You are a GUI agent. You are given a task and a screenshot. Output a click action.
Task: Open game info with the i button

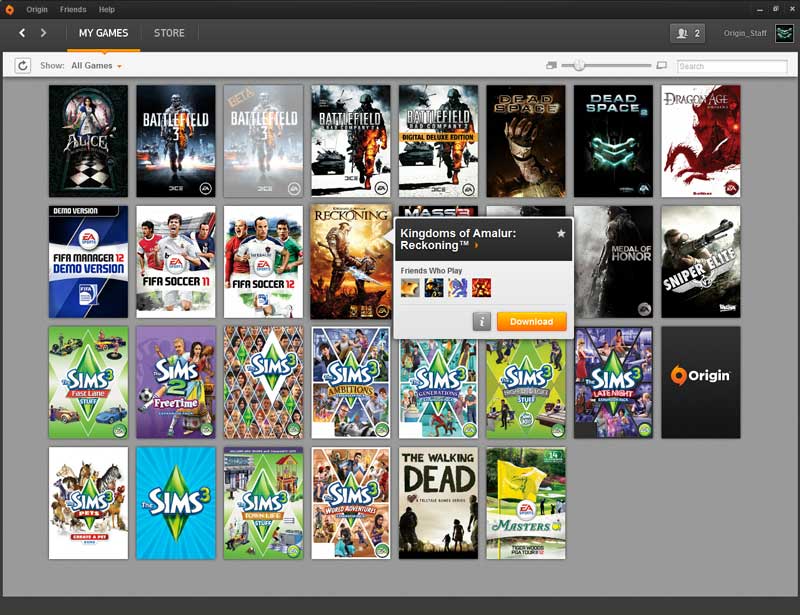[x=482, y=322]
